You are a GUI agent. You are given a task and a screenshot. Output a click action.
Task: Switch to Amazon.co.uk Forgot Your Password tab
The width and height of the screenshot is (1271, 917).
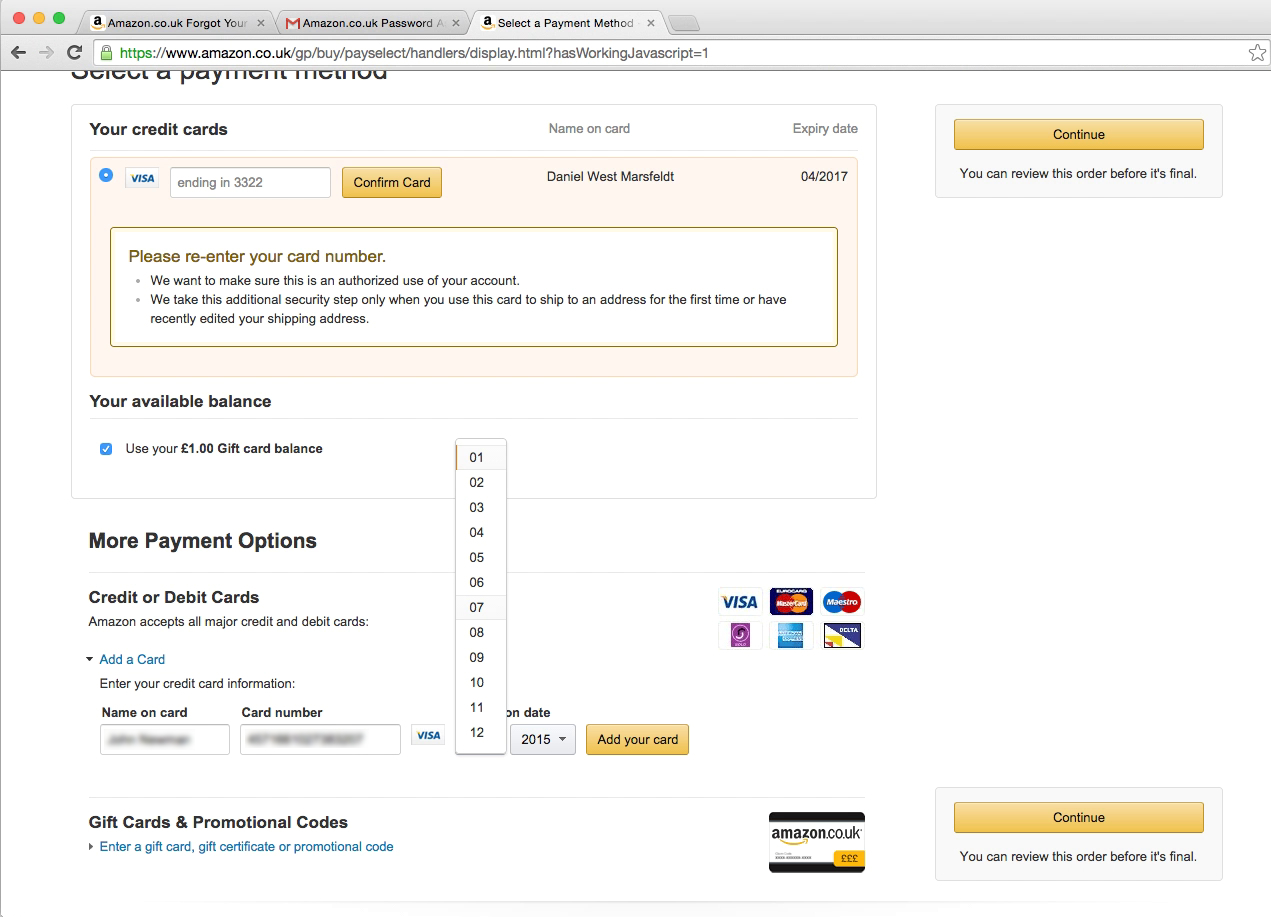176,23
